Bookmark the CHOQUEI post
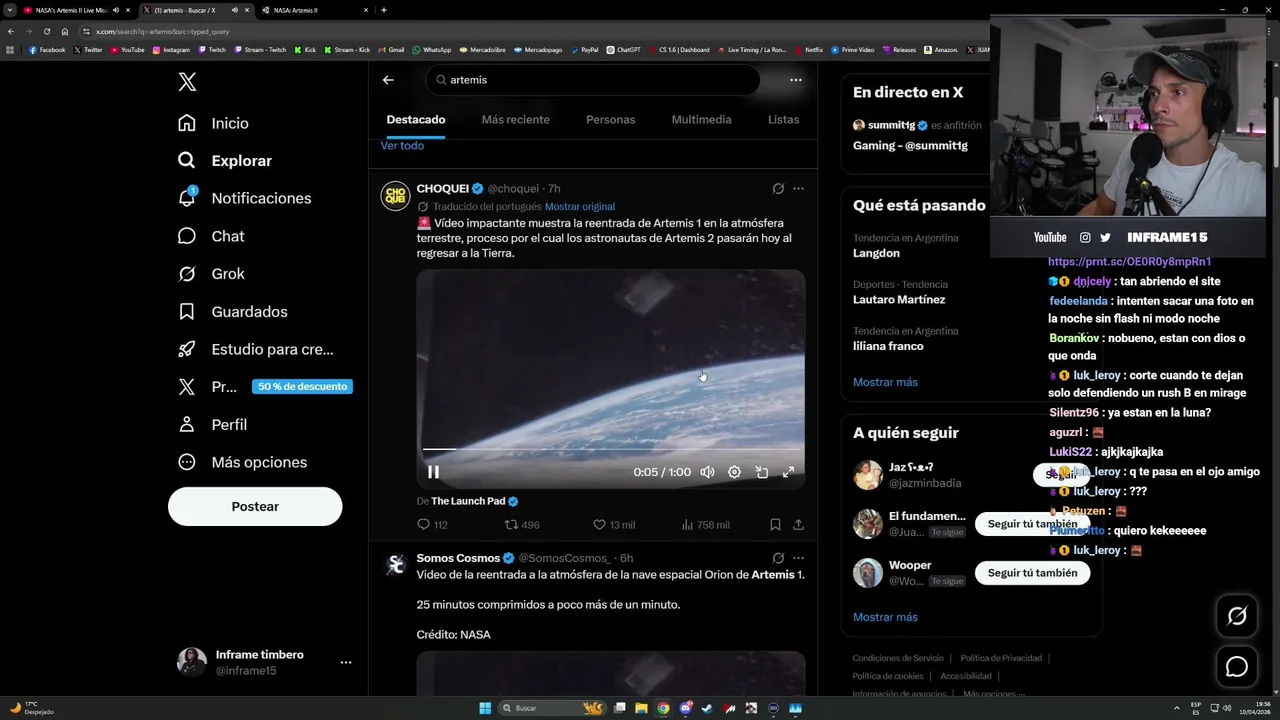This screenshot has width=1280, height=720. 775,525
